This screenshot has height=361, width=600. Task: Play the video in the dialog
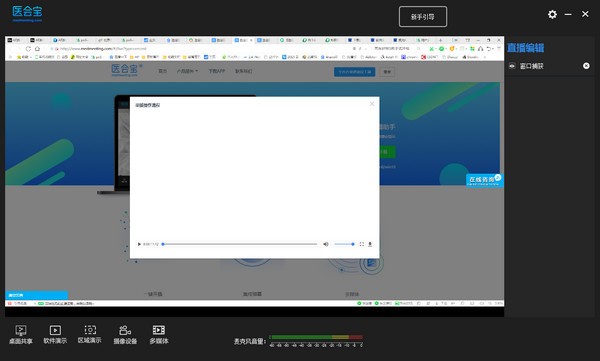139,244
